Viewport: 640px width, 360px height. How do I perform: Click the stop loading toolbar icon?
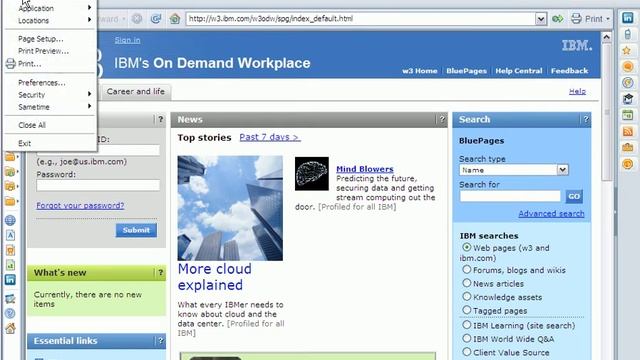137,19
